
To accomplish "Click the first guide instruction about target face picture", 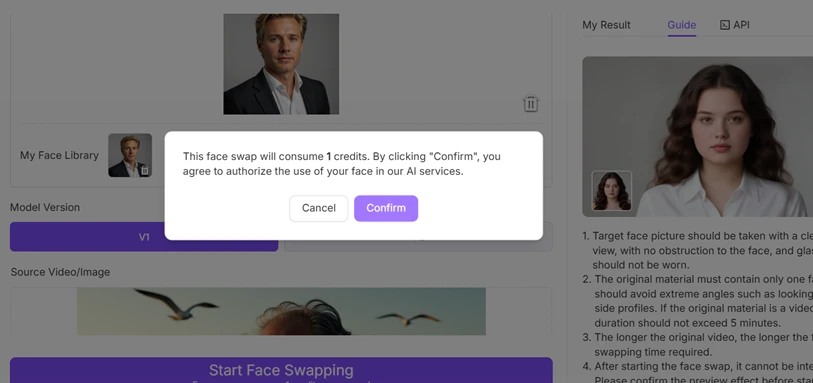I will click(697, 250).
